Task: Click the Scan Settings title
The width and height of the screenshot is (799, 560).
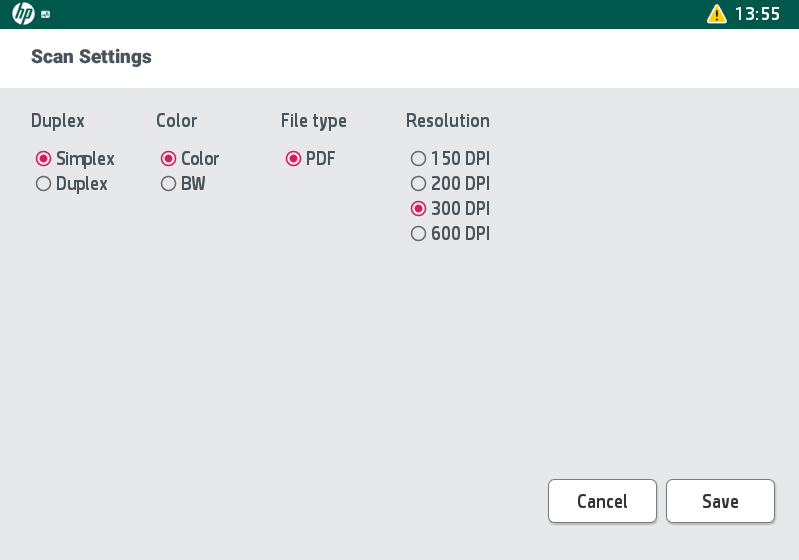Action: (x=91, y=57)
